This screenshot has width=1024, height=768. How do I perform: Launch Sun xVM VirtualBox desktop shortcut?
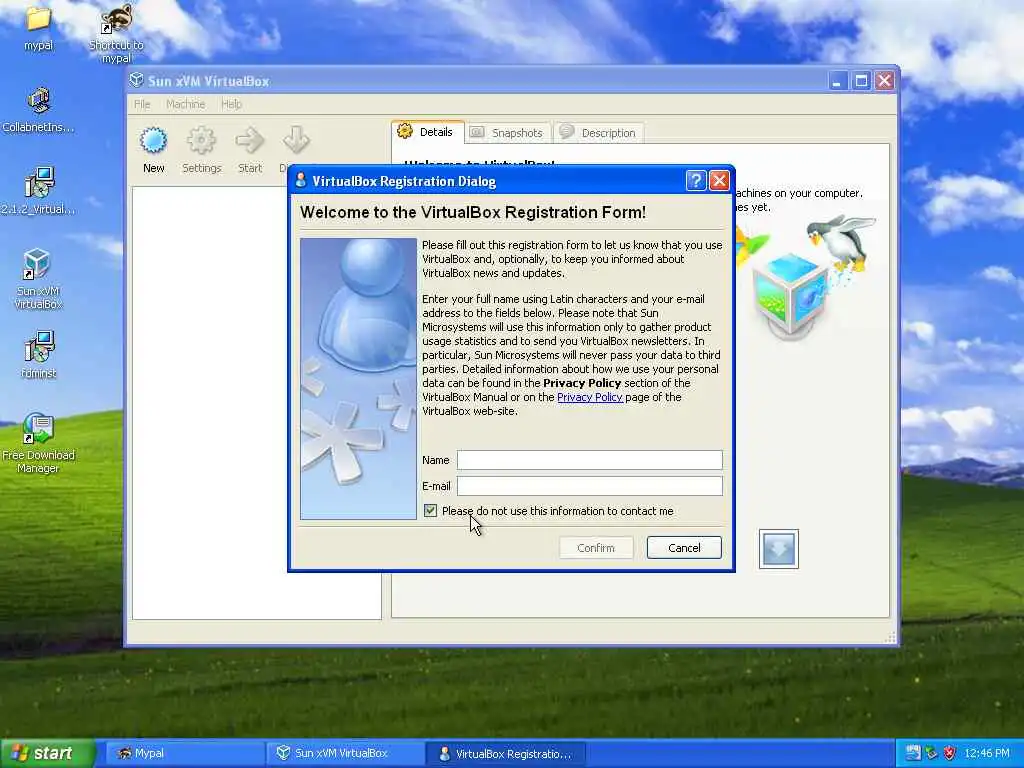point(38,279)
